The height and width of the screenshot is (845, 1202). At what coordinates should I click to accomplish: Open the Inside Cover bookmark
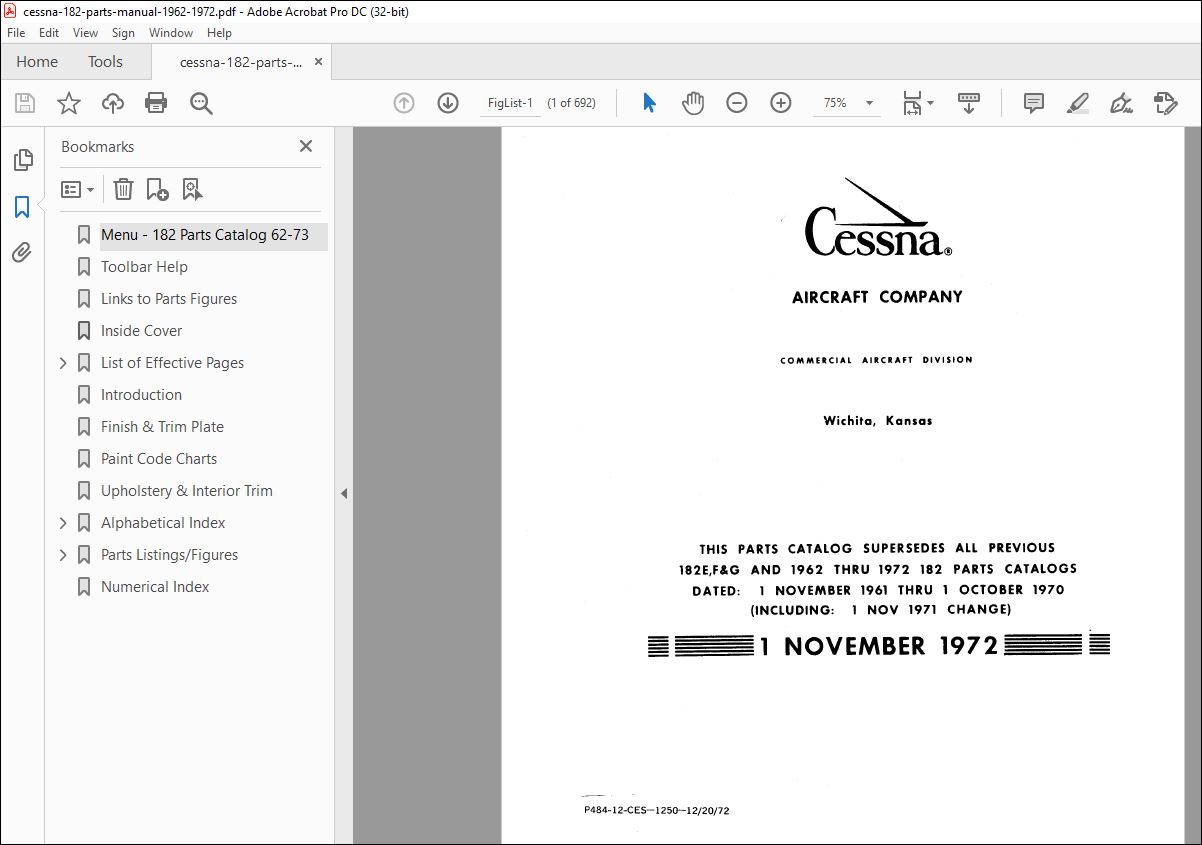point(141,331)
